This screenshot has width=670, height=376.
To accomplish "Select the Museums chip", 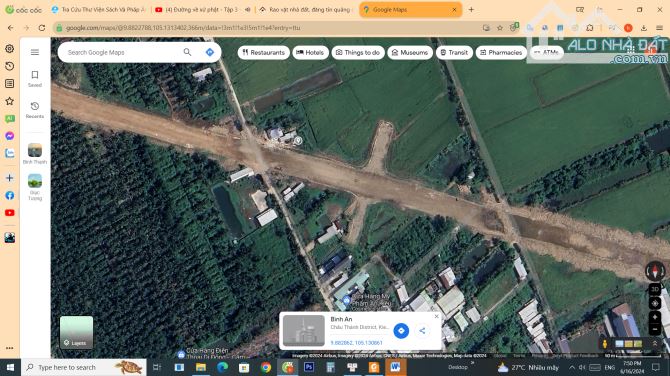I will tap(410, 53).
